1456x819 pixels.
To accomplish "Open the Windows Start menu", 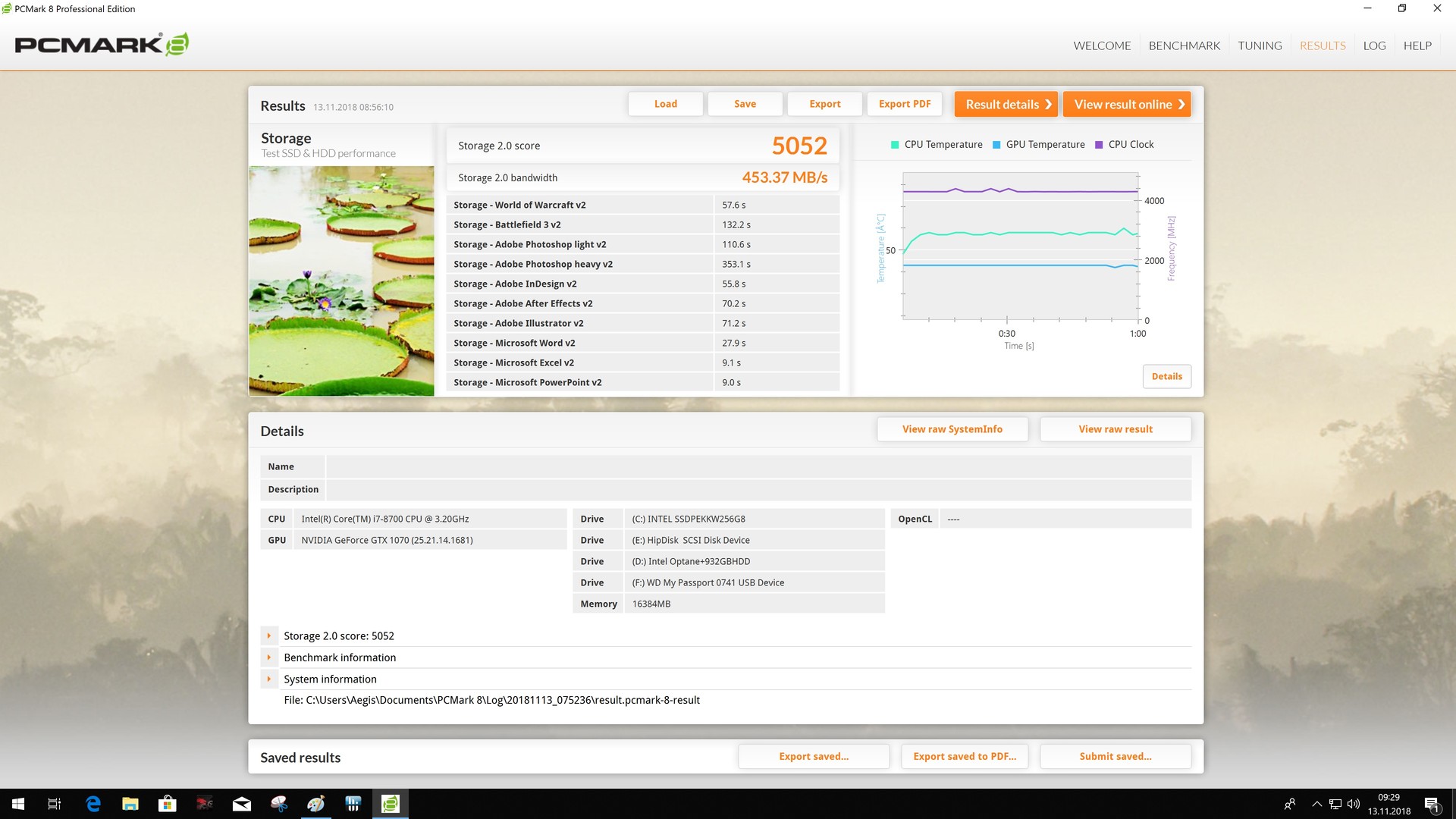I will coord(18,804).
